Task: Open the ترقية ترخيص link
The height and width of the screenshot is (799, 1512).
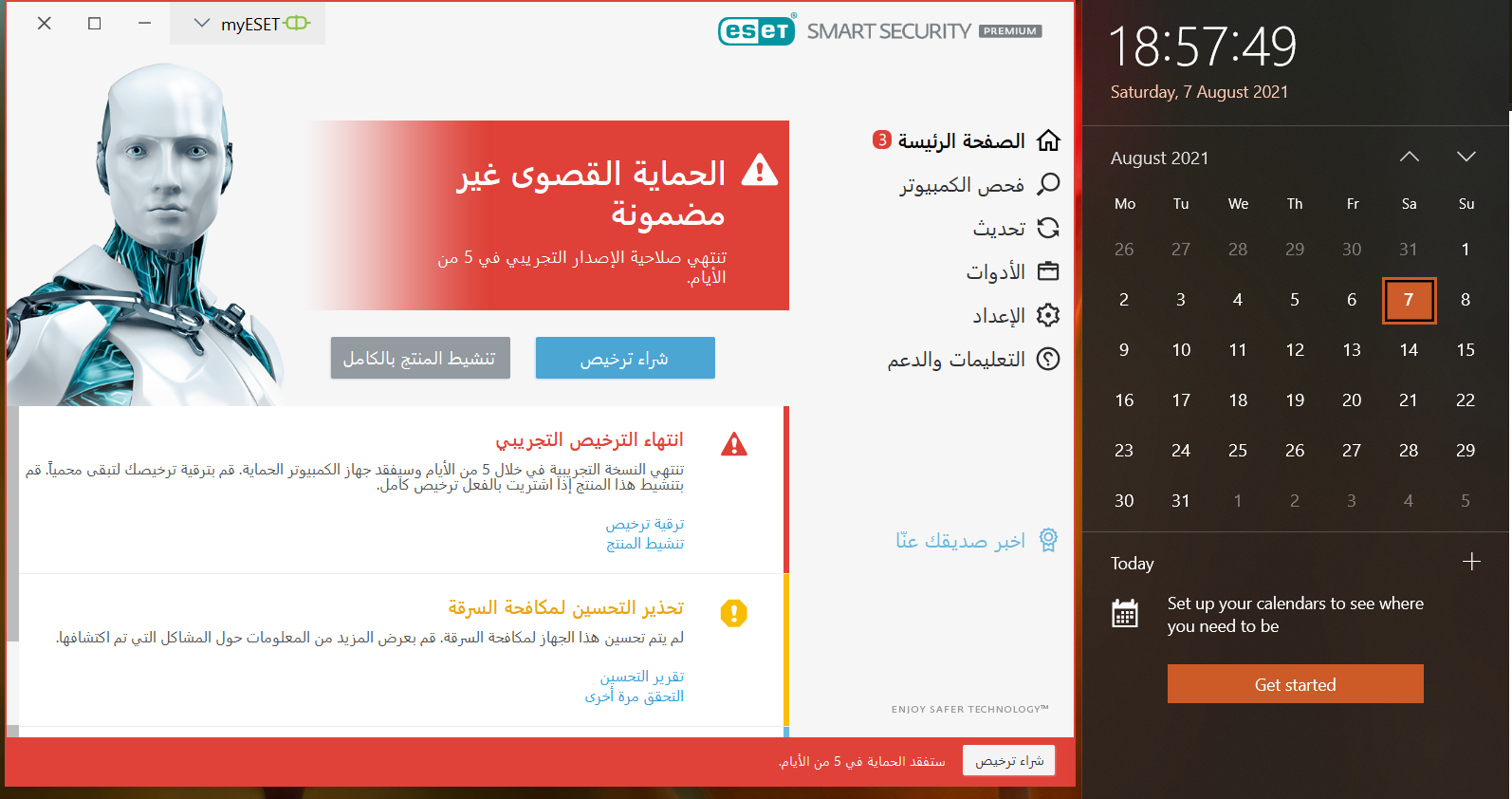Action: [645, 524]
